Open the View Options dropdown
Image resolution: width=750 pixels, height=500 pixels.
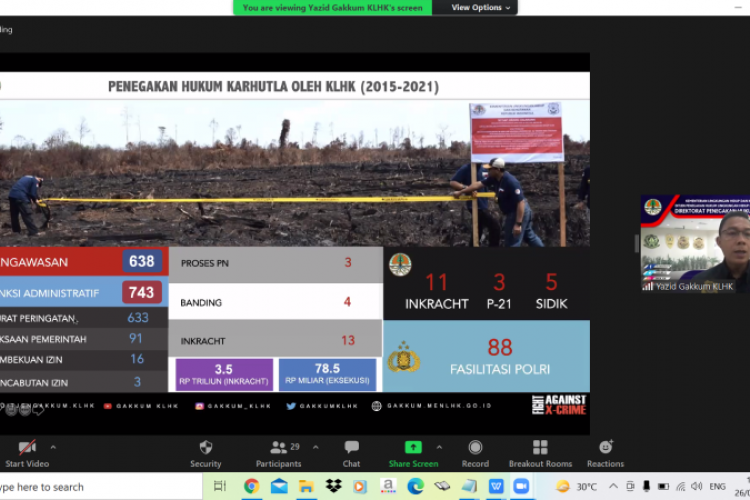(x=481, y=7)
